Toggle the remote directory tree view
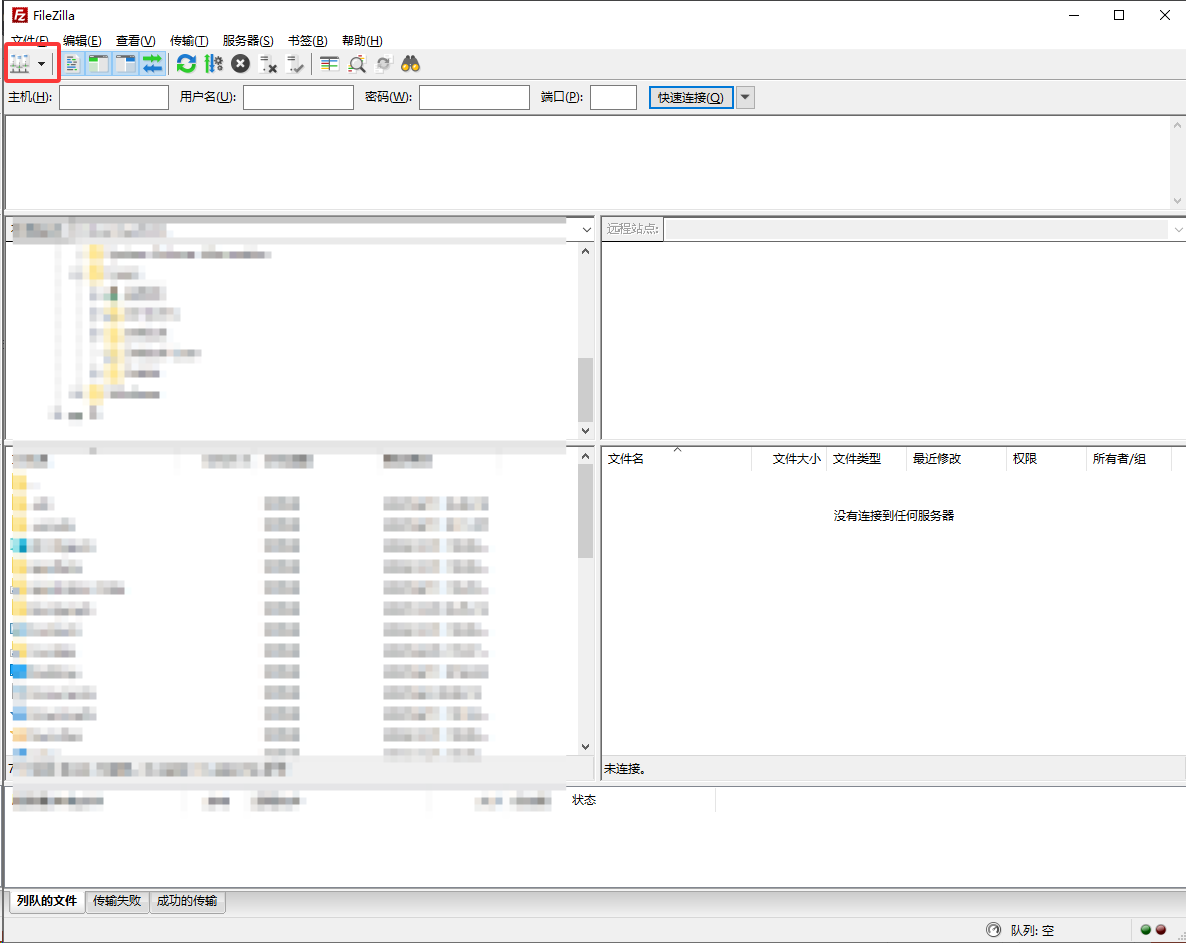The height and width of the screenshot is (943, 1186). click(x=126, y=64)
